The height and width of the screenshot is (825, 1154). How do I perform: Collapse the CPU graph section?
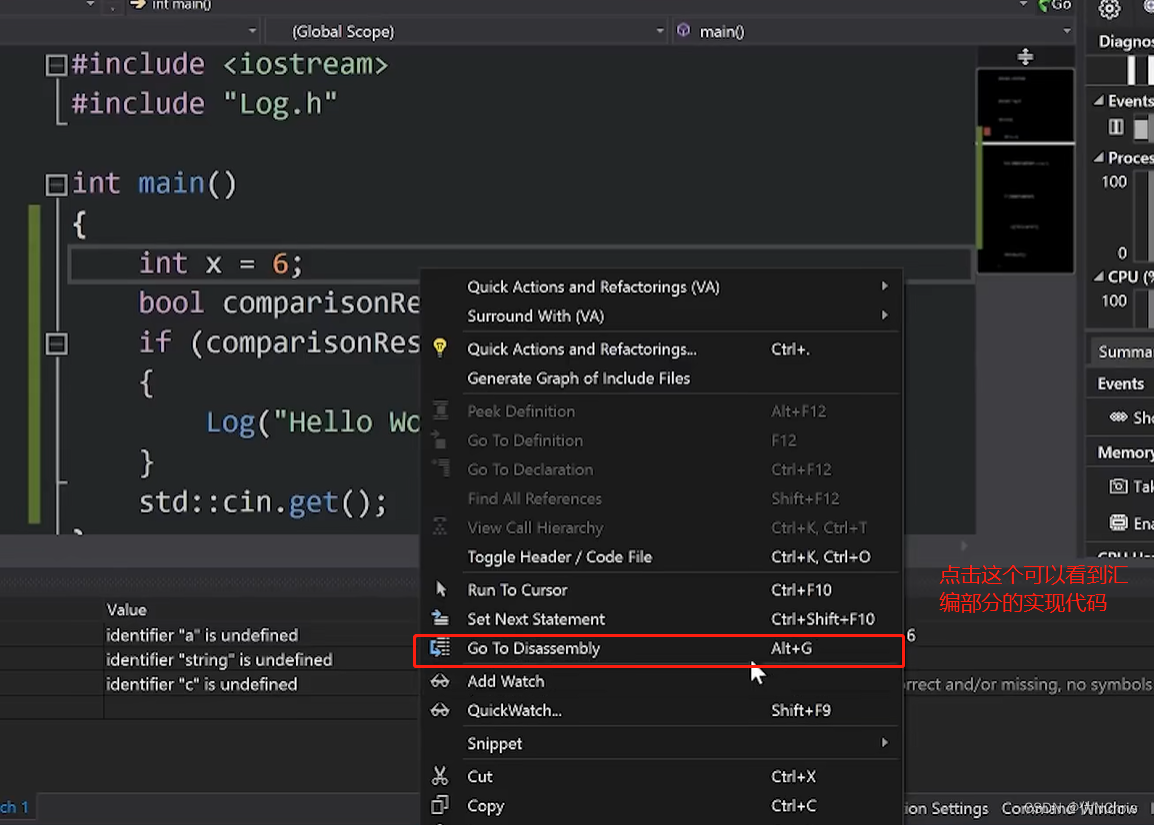tap(1099, 277)
